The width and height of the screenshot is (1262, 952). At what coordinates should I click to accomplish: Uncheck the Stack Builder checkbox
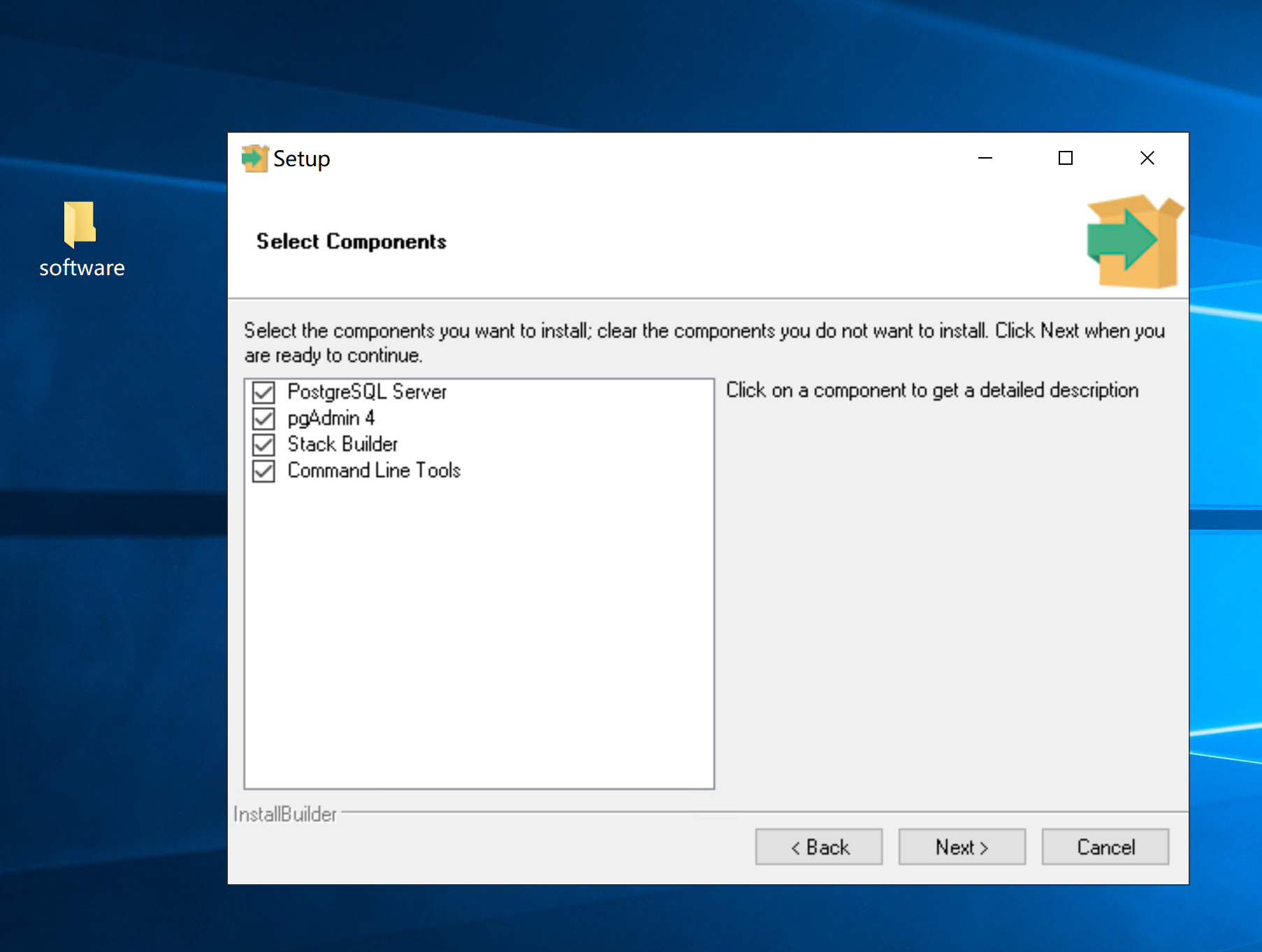click(x=263, y=445)
